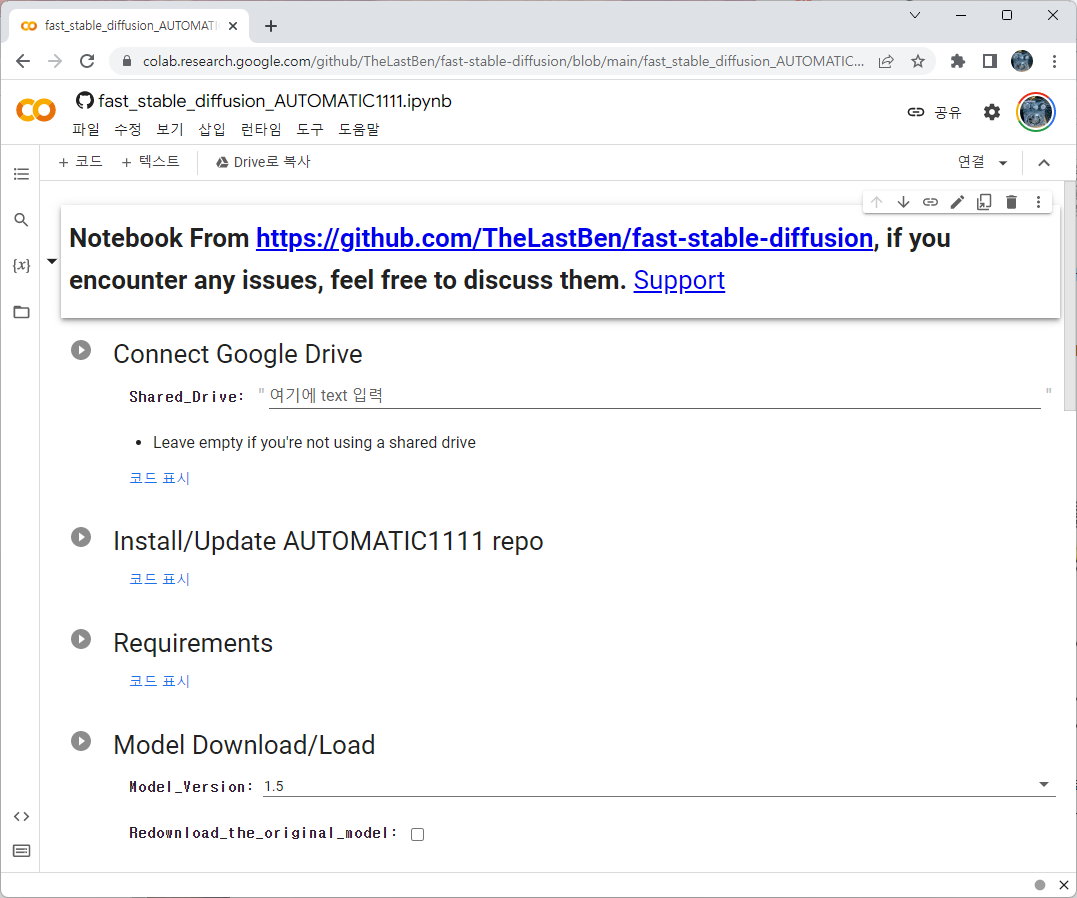
Task: Run the Requirements cell
Action: pos(81,639)
